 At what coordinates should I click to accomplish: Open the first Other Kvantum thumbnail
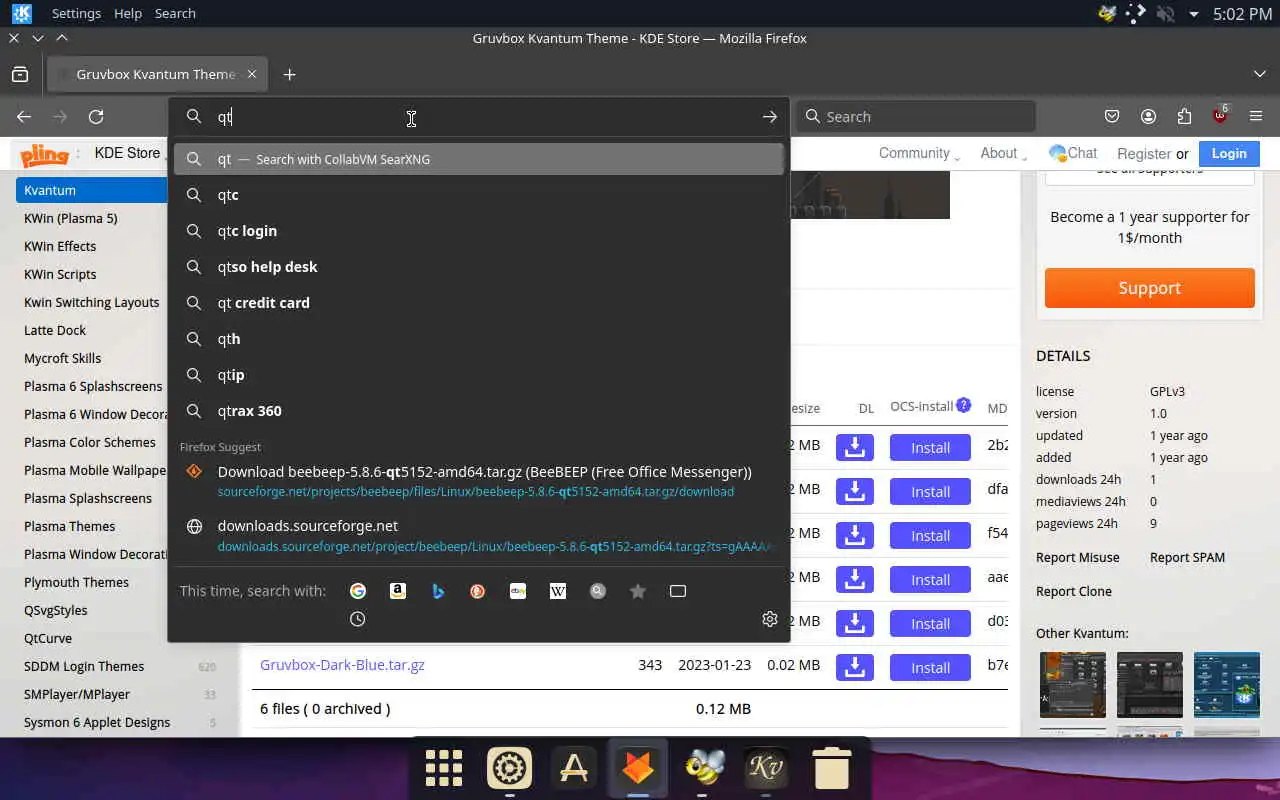click(x=1073, y=685)
